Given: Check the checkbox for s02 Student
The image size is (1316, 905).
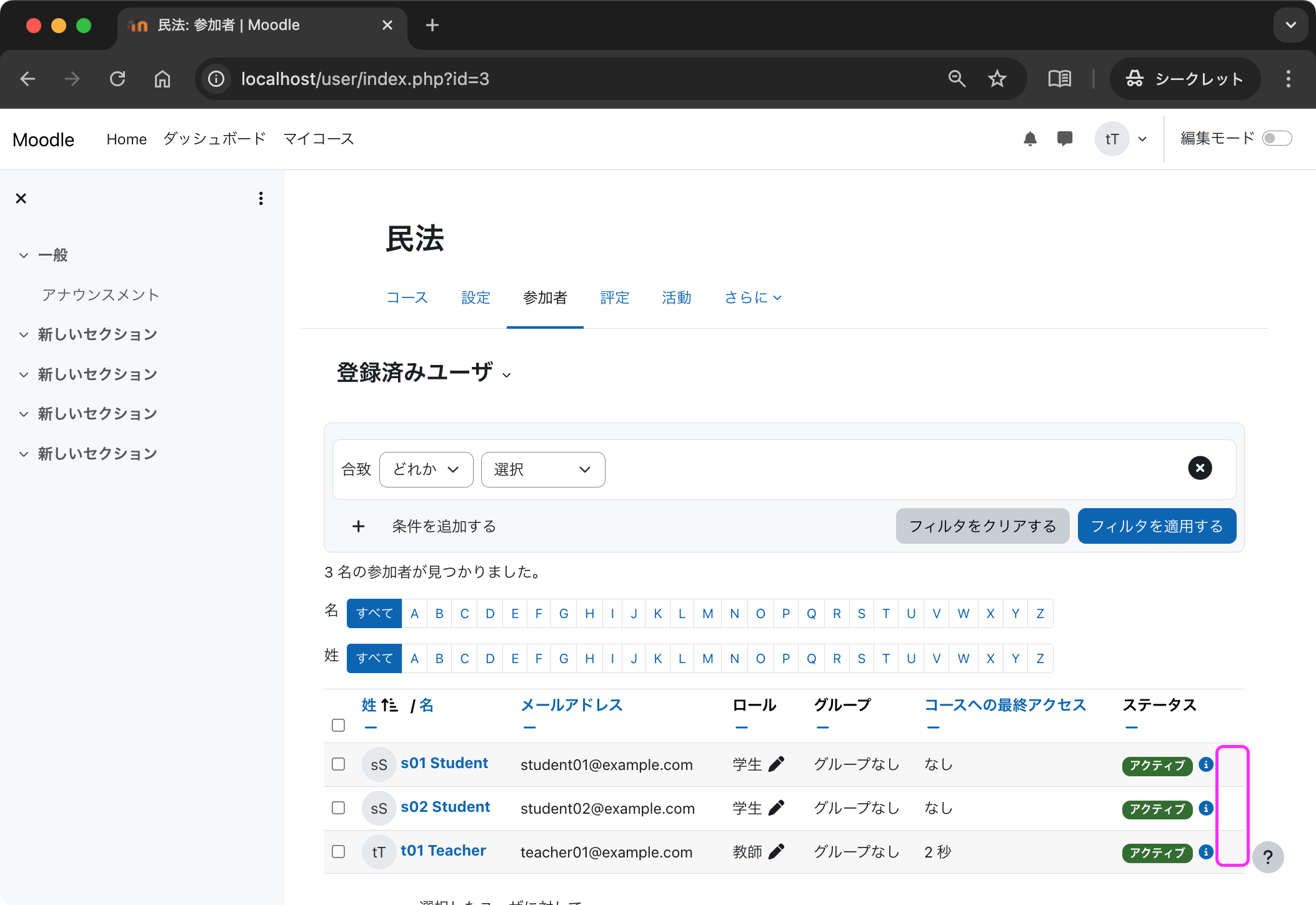Looking at the screenshot, I should tap(338, 807).
